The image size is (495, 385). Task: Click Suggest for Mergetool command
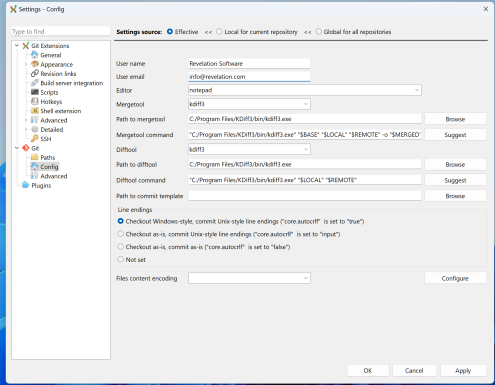point(455,135)
